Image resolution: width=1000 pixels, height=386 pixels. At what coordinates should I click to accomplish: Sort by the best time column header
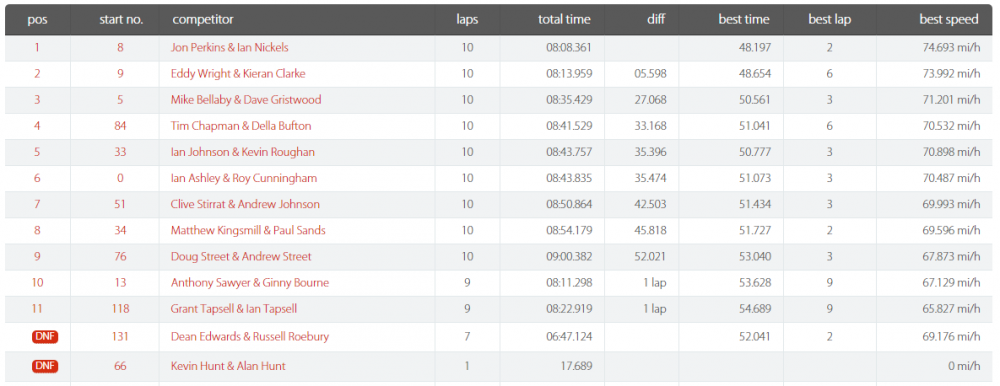pyautogui.click(x=744, y=20)
